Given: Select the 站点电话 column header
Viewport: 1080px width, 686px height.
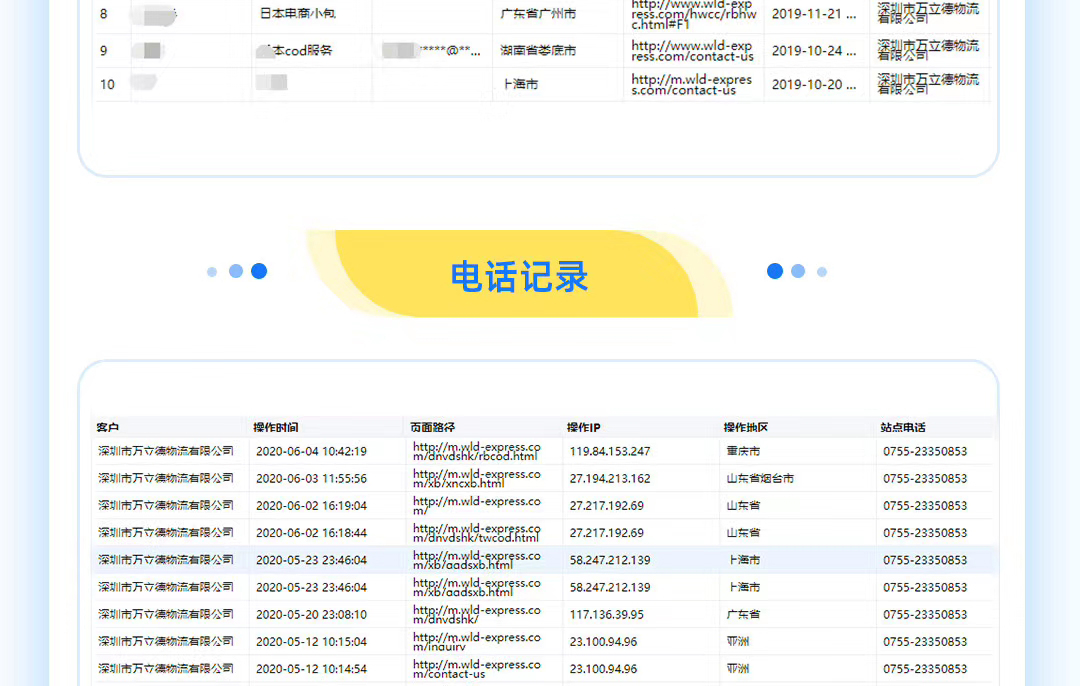Looking at the screenshot, I should point(903,427).
